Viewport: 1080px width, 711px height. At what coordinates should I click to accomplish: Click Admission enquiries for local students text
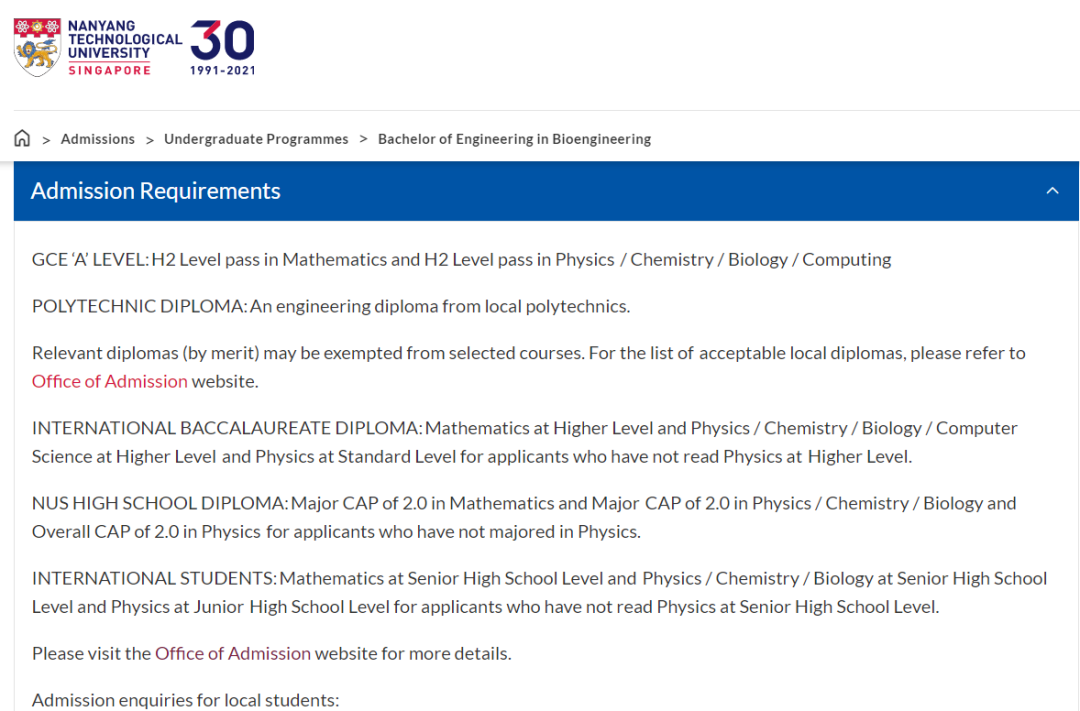click(x=185, y=700)
